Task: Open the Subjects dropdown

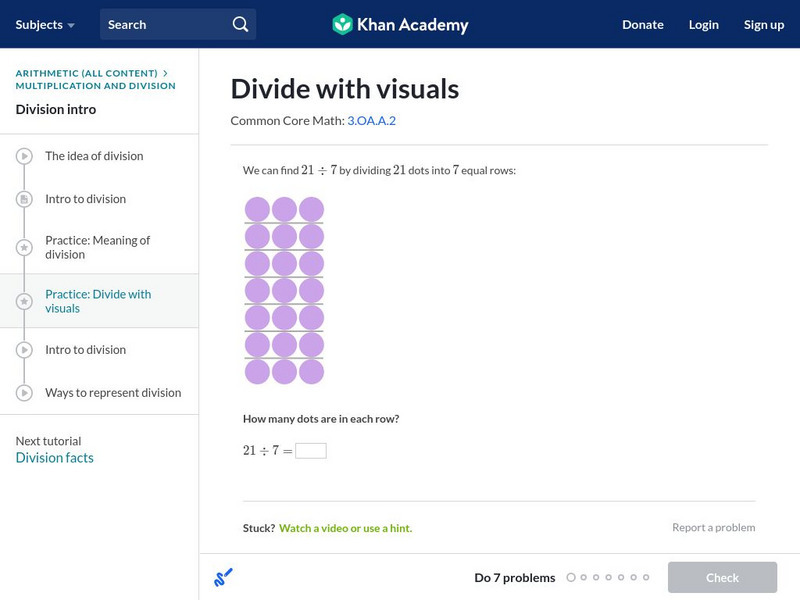Action: click(x=43, y=23)
